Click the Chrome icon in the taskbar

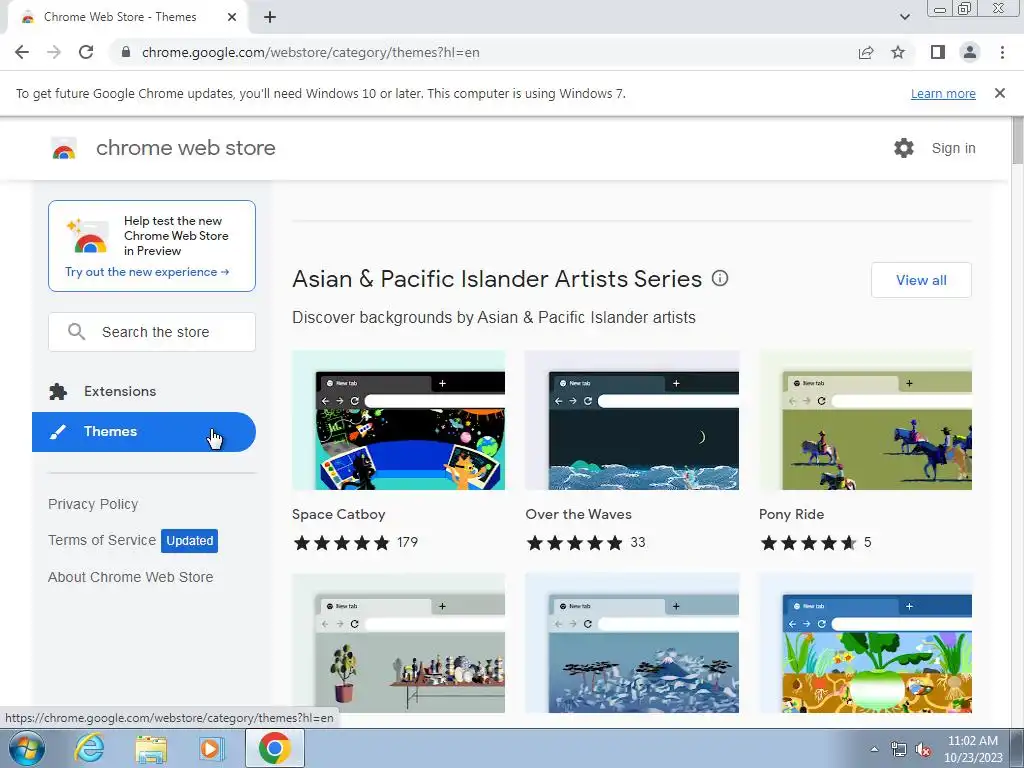[274, 748]
